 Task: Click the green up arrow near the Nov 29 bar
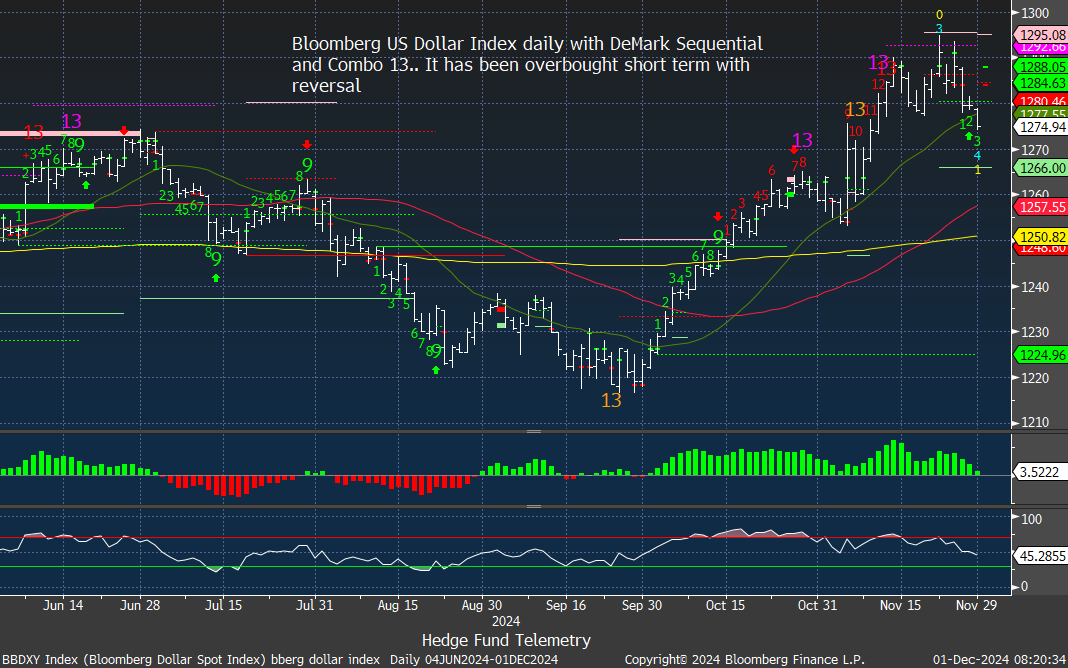969,137
